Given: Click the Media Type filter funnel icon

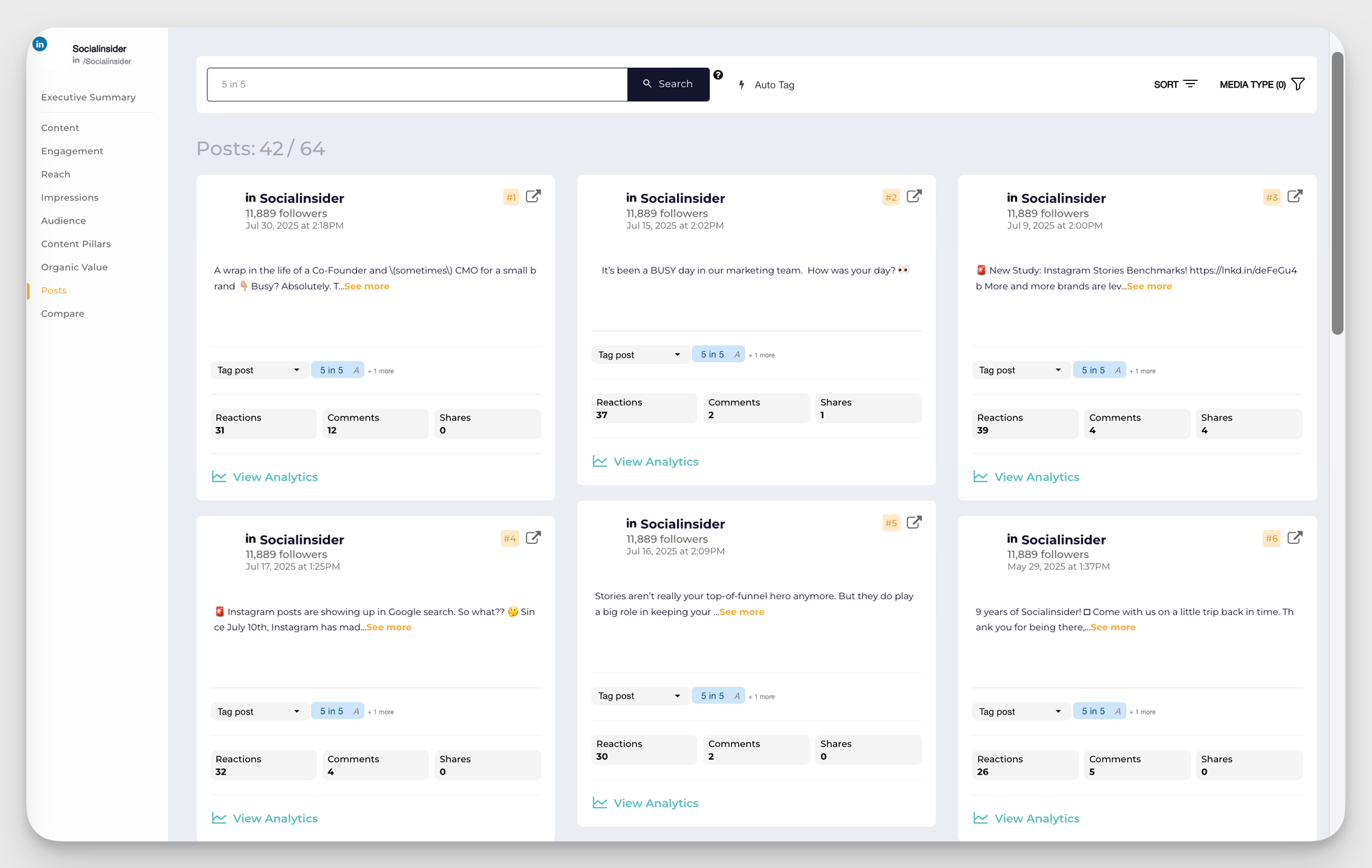Looking at the screenshot, I should (1297, 84).
